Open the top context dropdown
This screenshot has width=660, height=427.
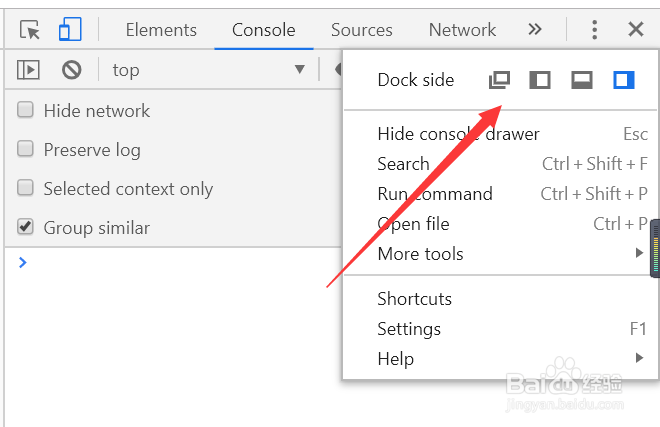[x=208, y=69]
